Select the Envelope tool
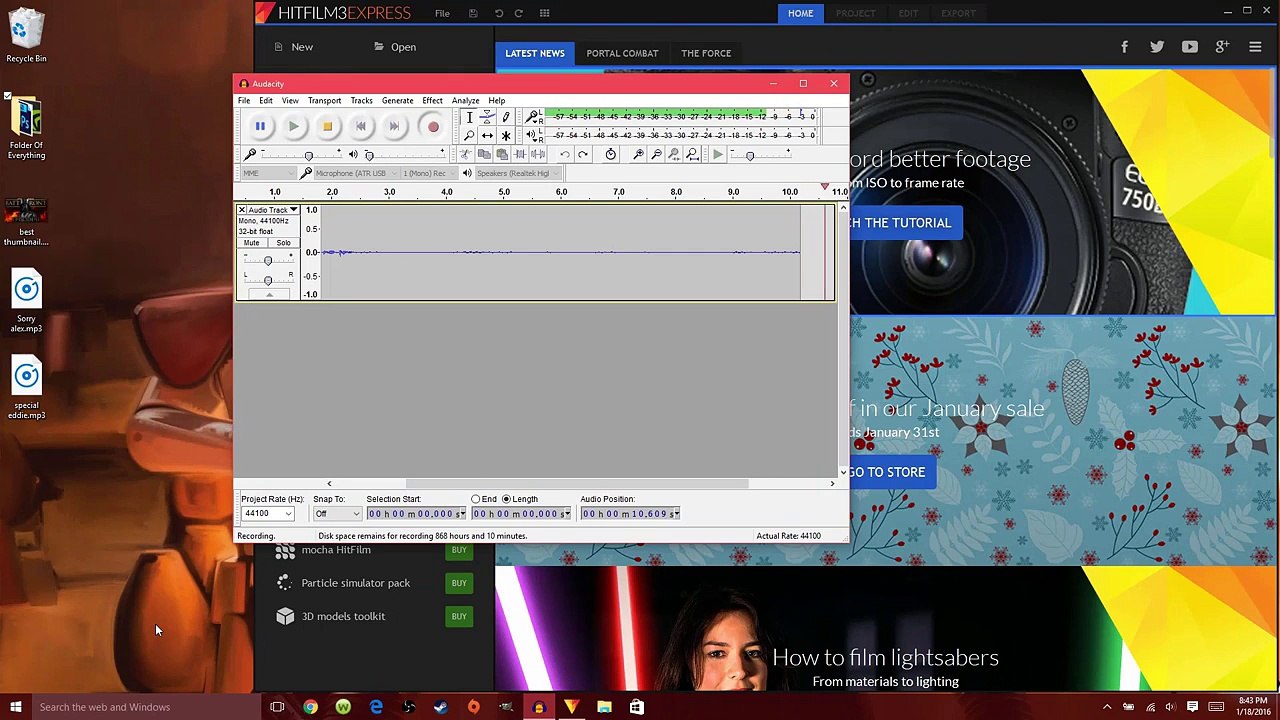1280x720 pixels. coord(487,117)
